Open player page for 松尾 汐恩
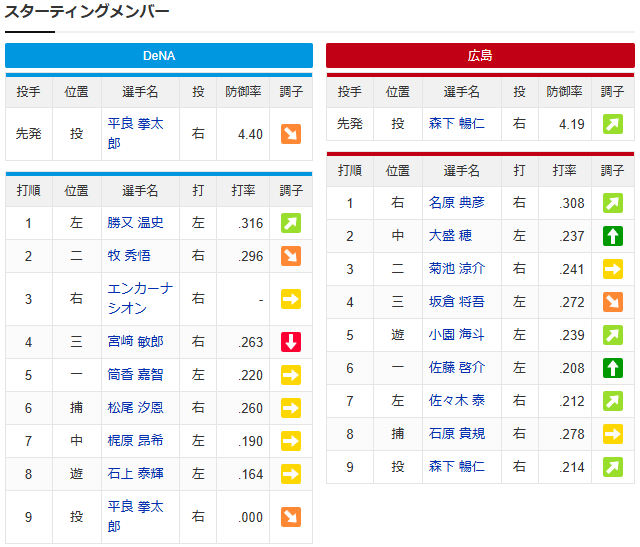This screenshot has height=547, width=640. 136,407
